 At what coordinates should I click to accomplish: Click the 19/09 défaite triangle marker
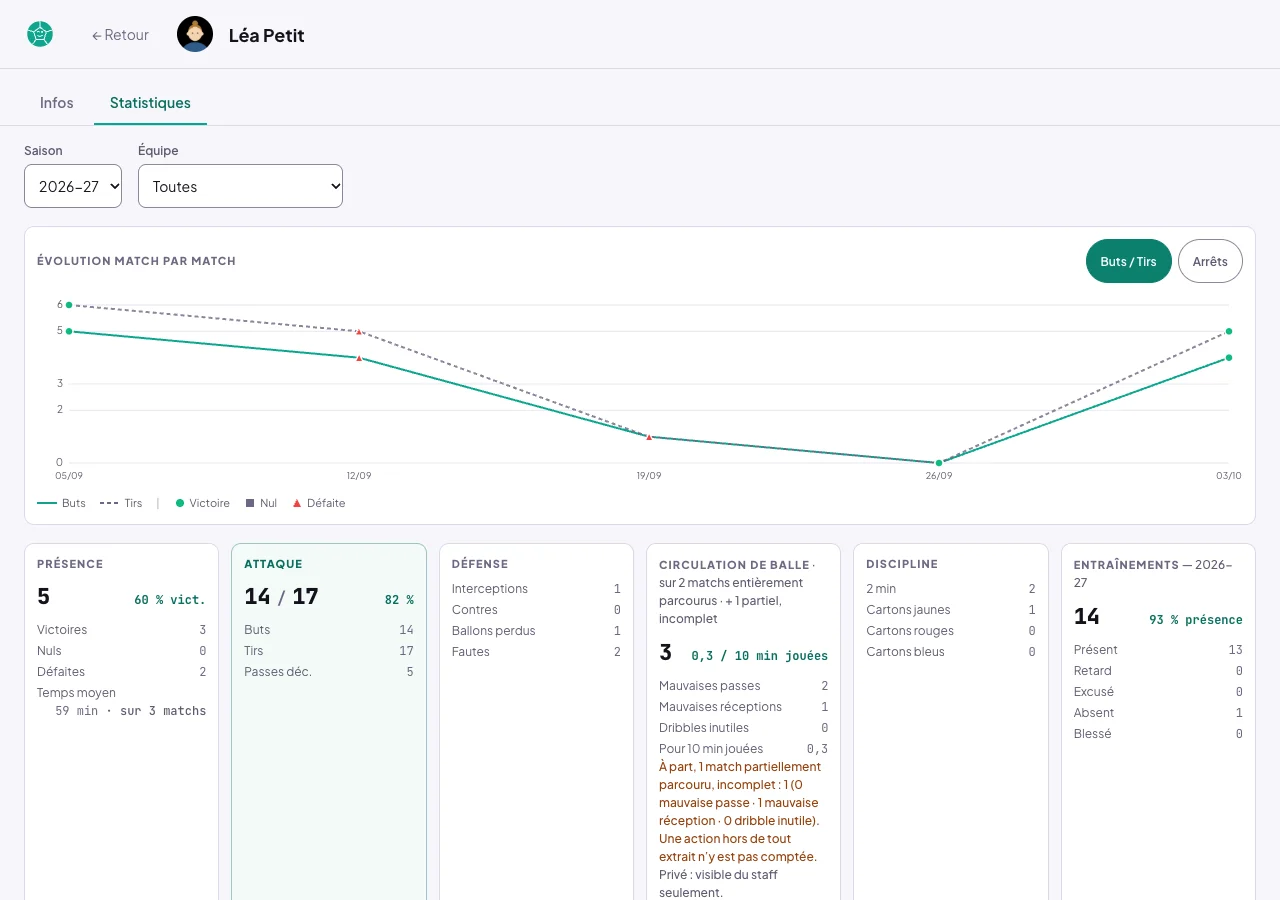click(x=649, y=437)
